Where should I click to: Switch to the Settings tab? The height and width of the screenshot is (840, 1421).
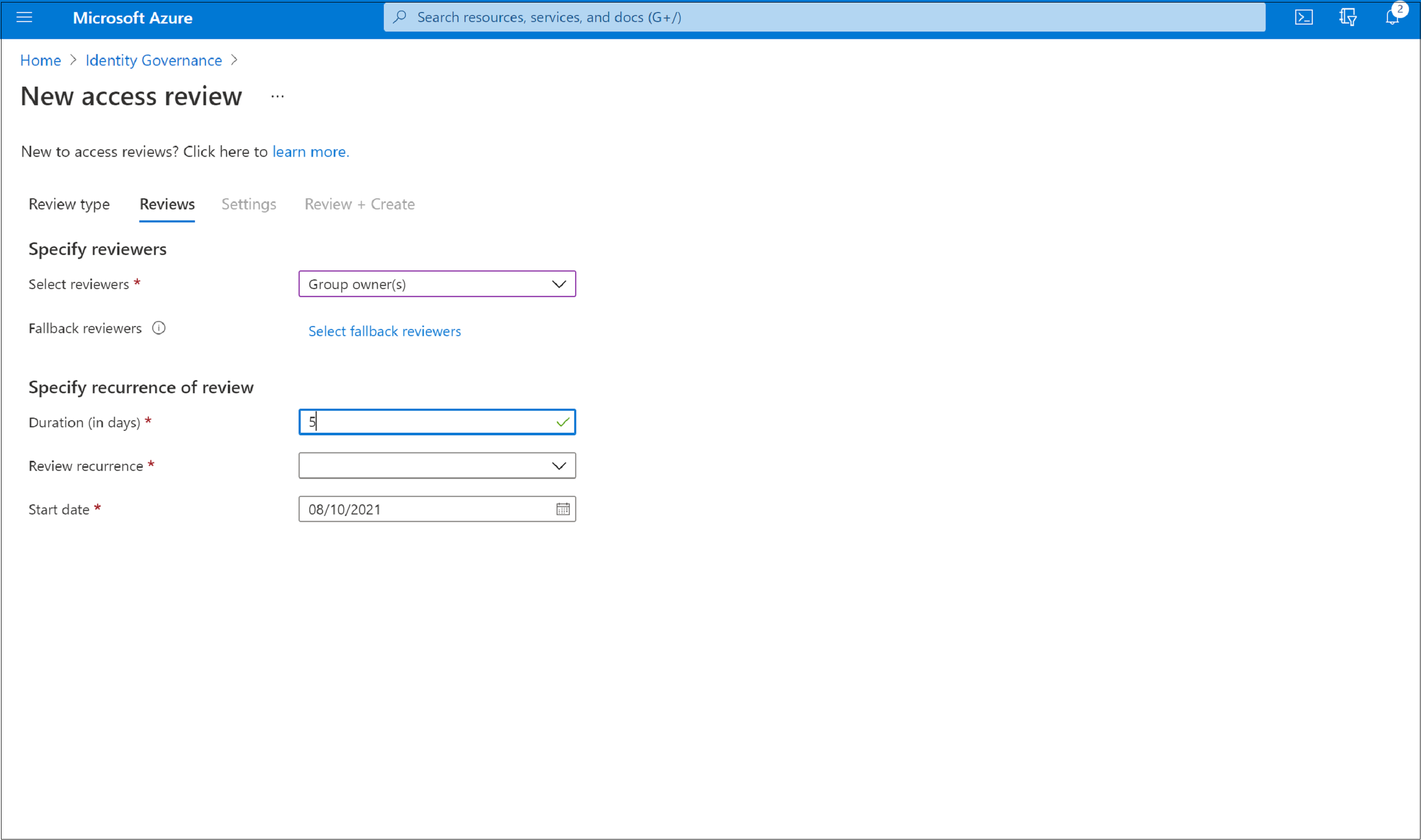coord(249,204)
